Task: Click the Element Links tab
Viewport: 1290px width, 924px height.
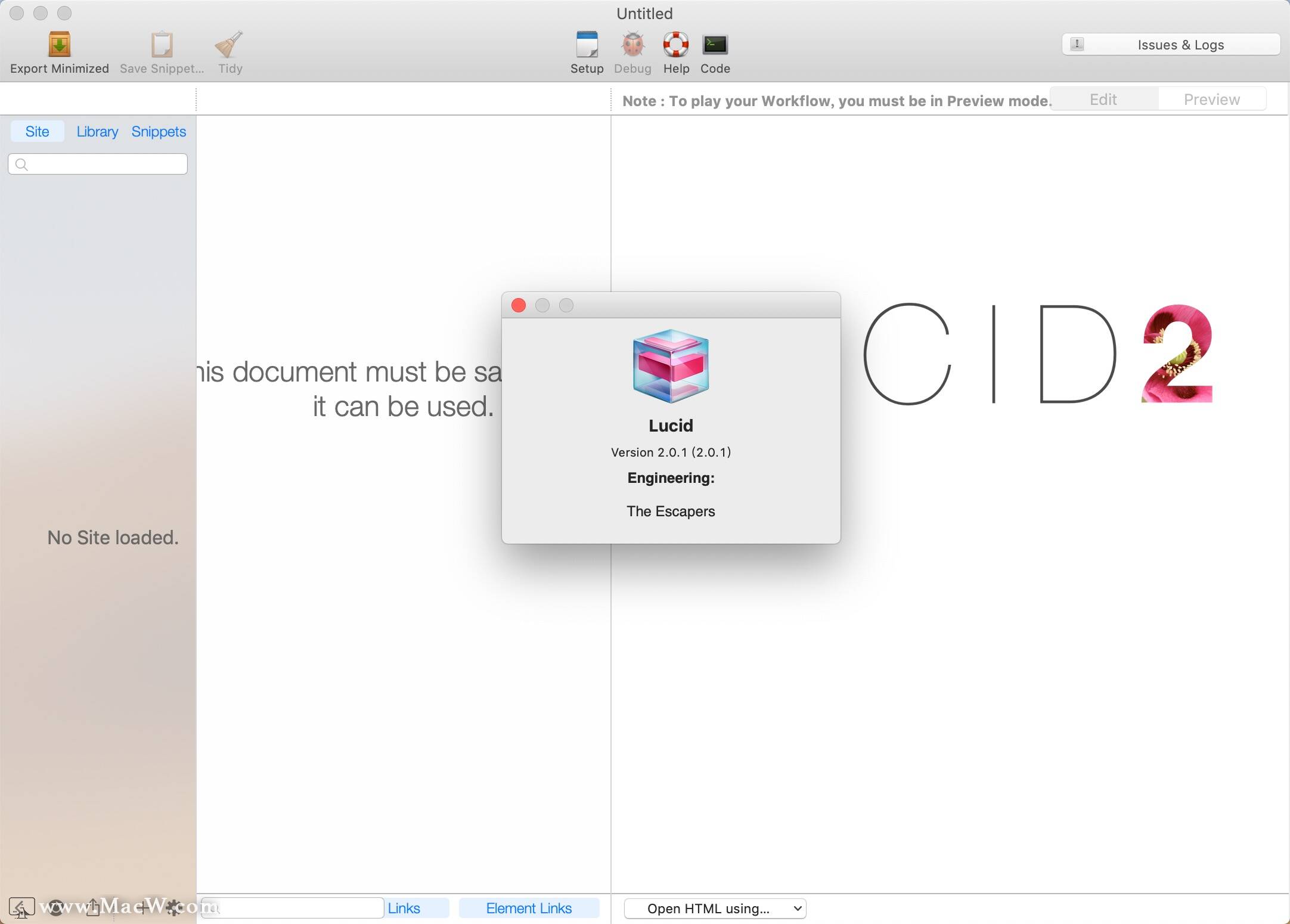Action: coord(529,908)
